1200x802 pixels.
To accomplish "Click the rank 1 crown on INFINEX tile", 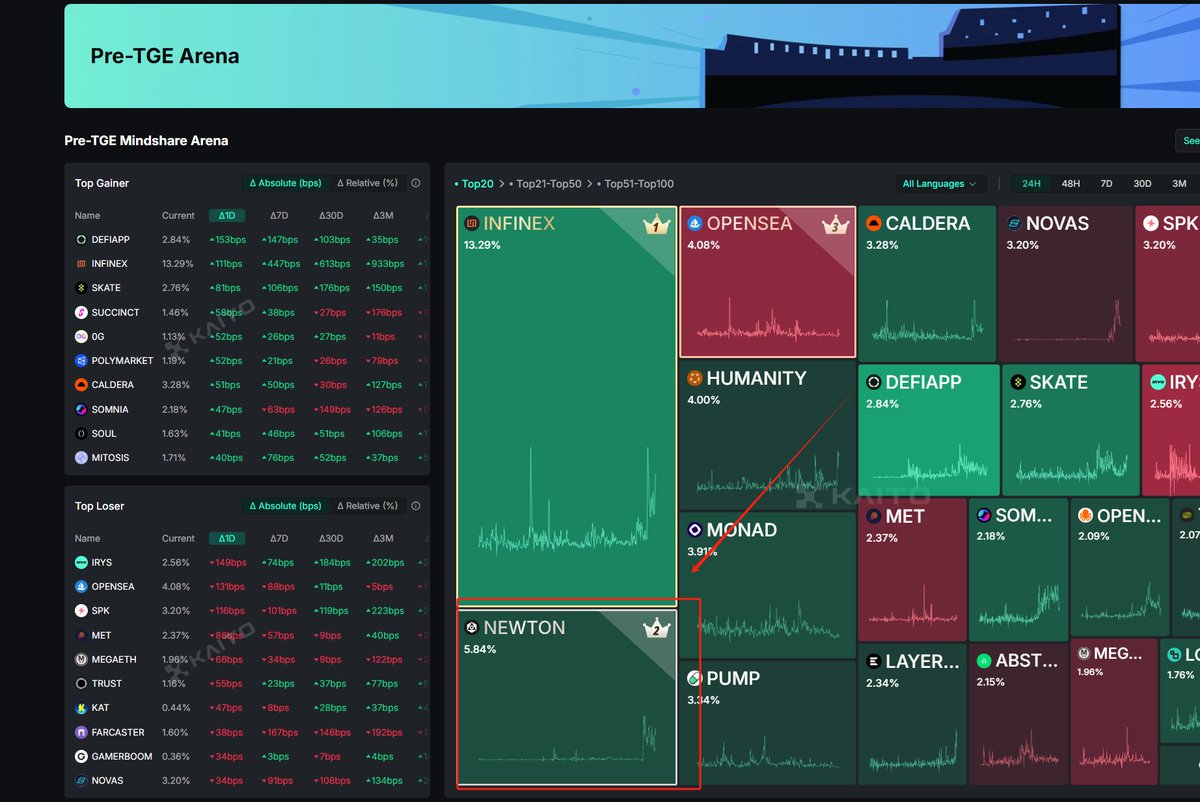I will [x=656, y=225].
